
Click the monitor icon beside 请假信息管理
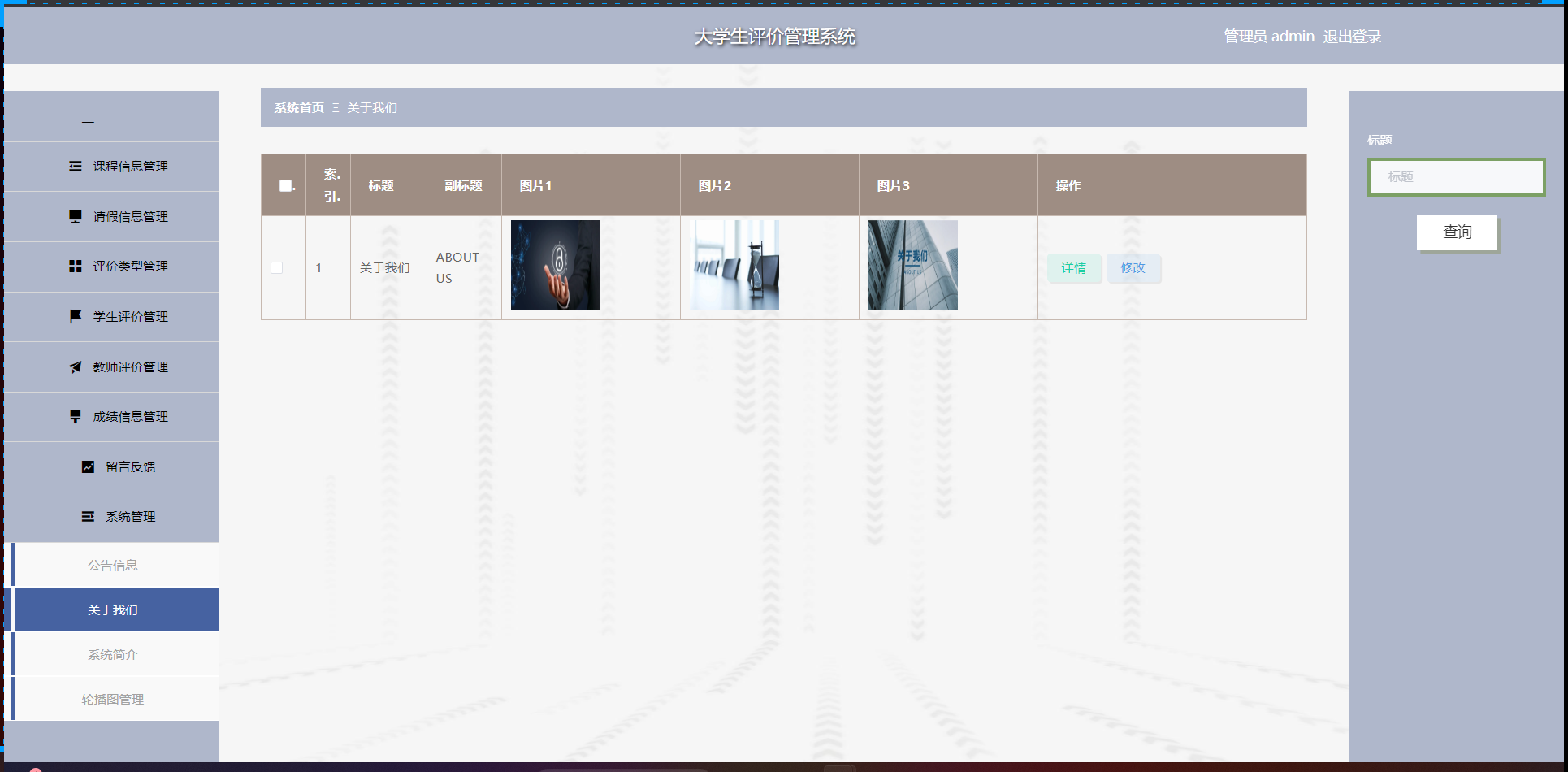(x=76, y=216)
